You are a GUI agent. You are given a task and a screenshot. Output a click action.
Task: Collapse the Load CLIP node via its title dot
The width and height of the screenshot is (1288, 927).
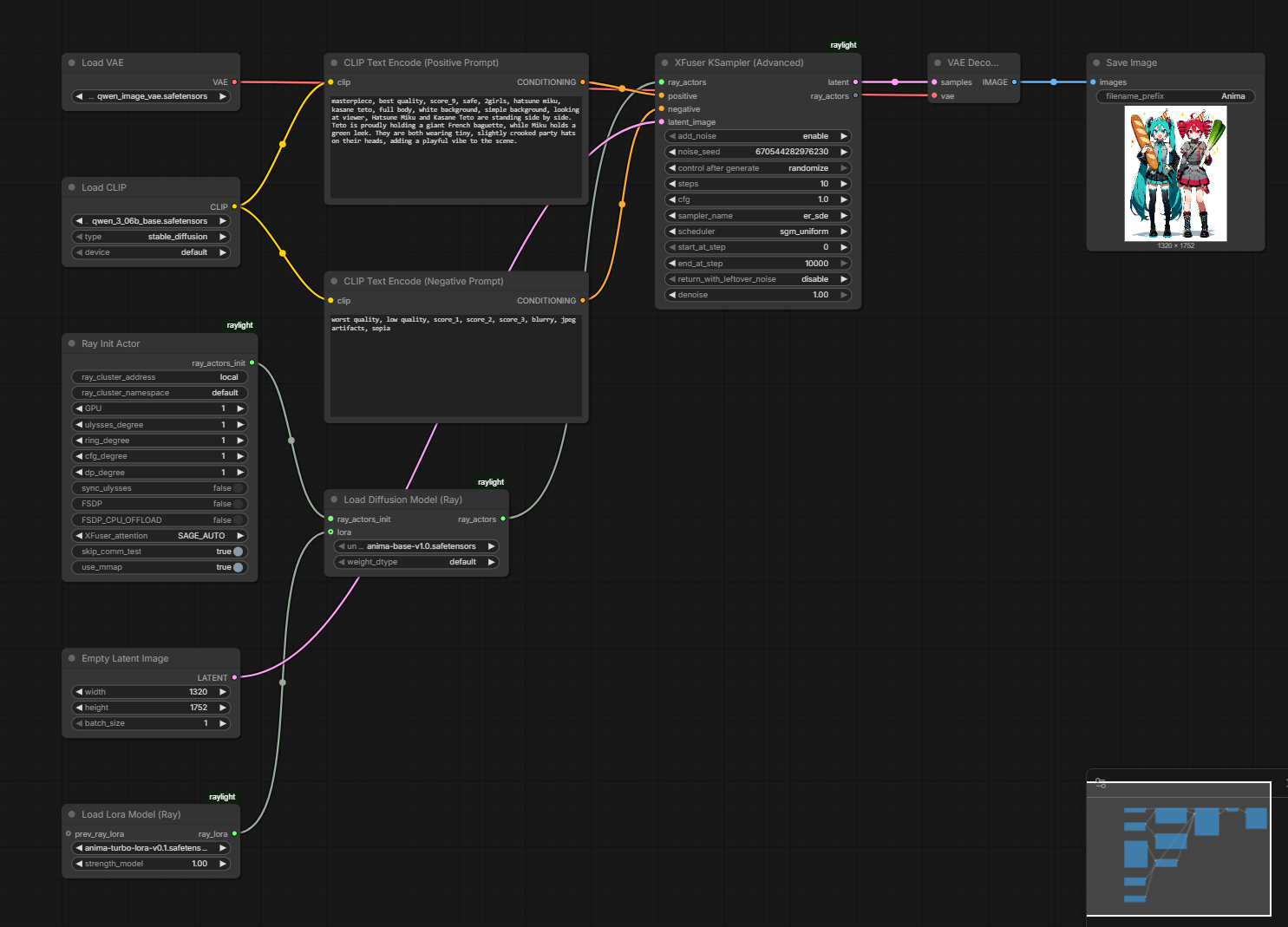click(72, 187)
